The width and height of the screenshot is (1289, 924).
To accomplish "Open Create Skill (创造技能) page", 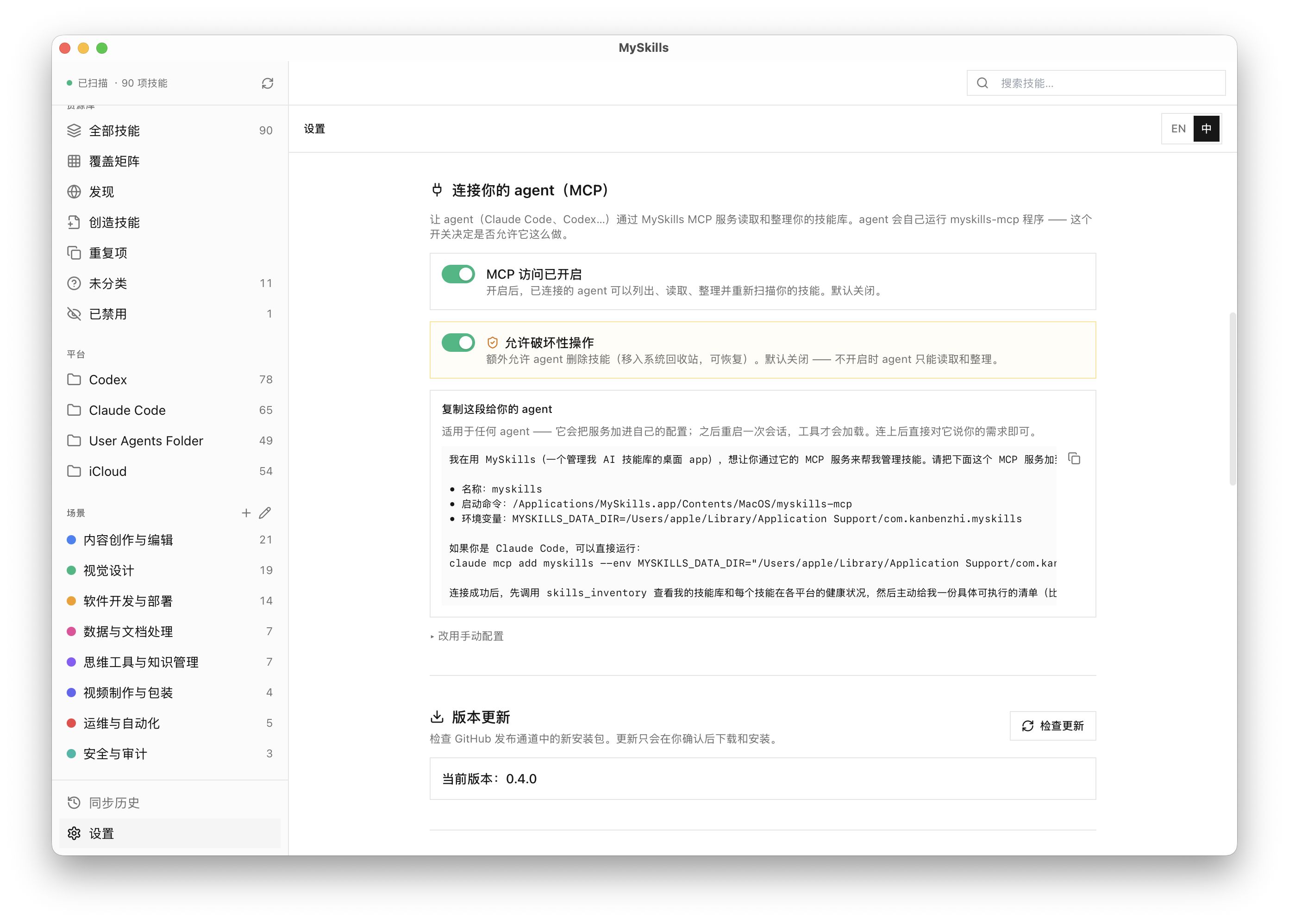I will tap(169, 222).
